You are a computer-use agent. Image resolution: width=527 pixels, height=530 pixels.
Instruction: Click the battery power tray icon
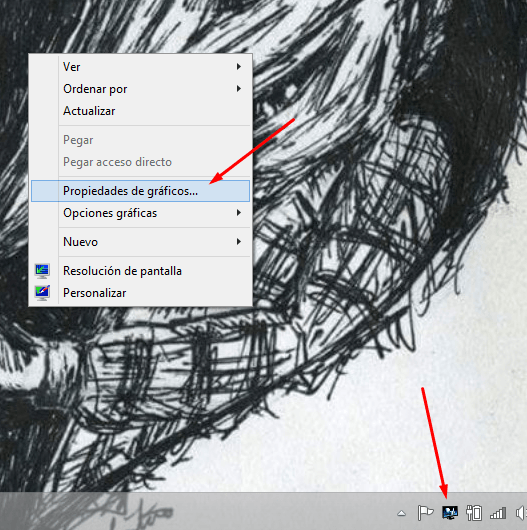pos(474,513)
